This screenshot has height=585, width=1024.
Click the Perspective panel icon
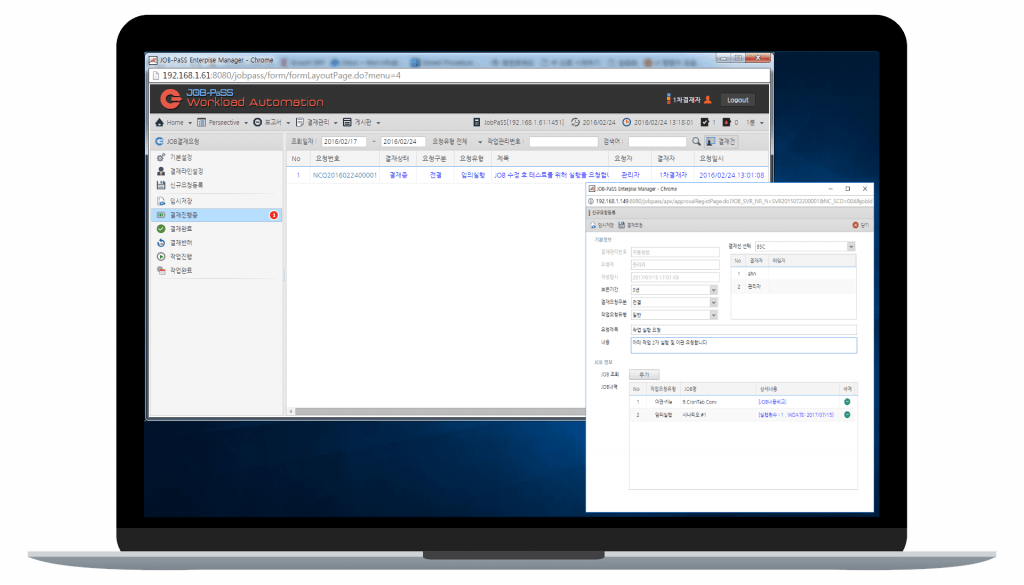(x=202, y=122)
